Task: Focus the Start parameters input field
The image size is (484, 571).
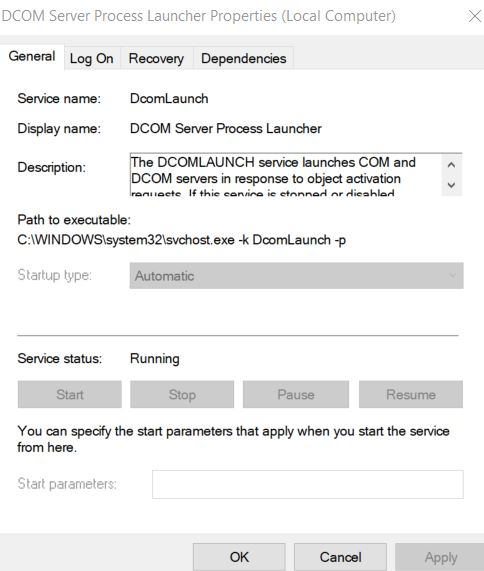Action: 308,484
